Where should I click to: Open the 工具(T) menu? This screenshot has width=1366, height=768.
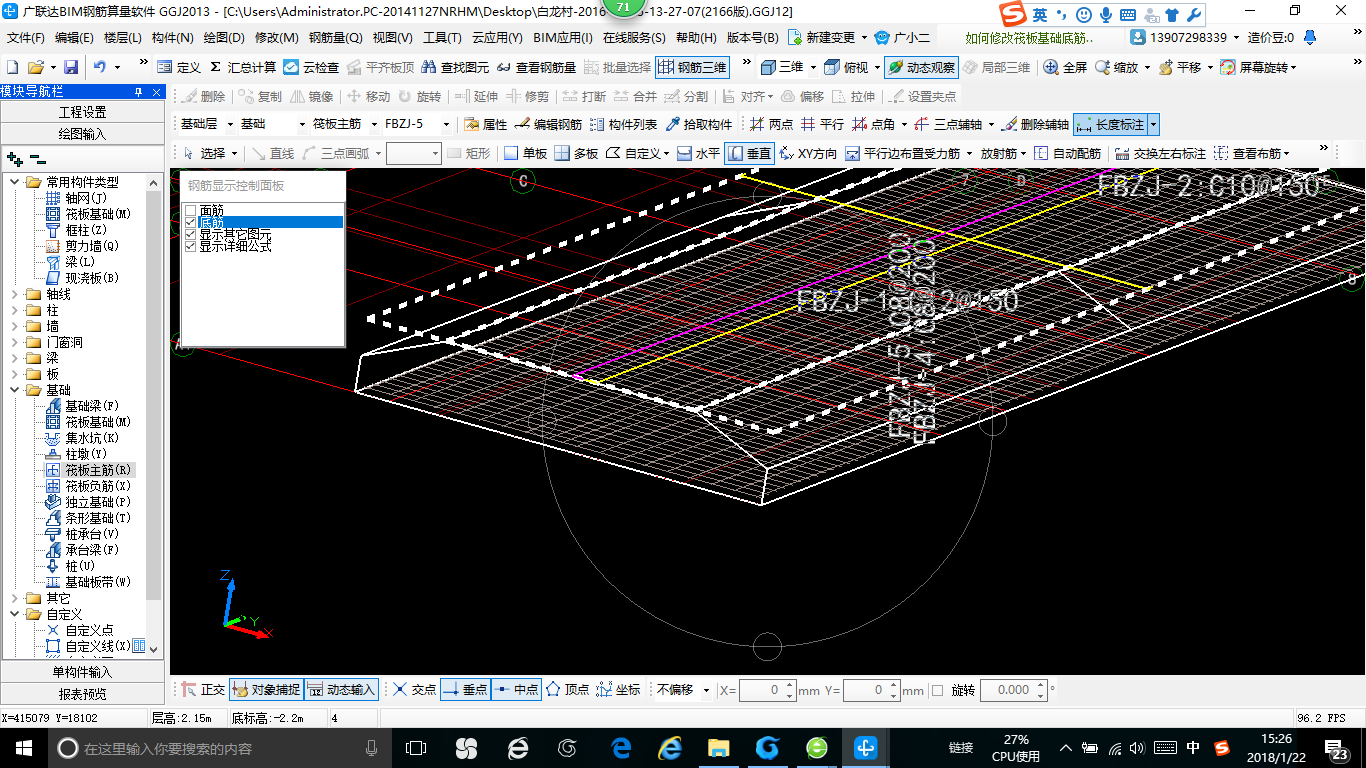click(x=442, y=38)
